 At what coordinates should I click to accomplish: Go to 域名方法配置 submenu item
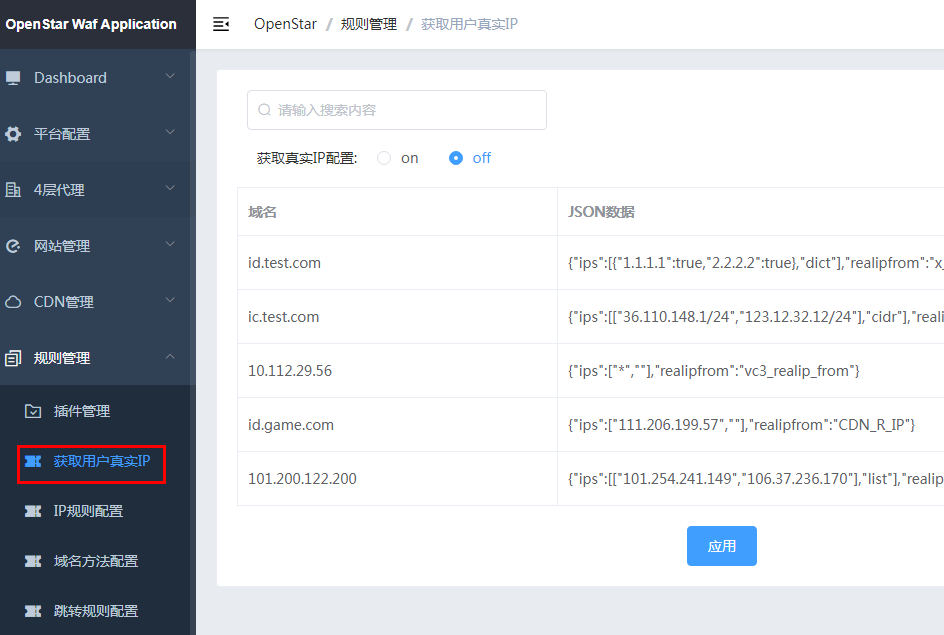95,561
